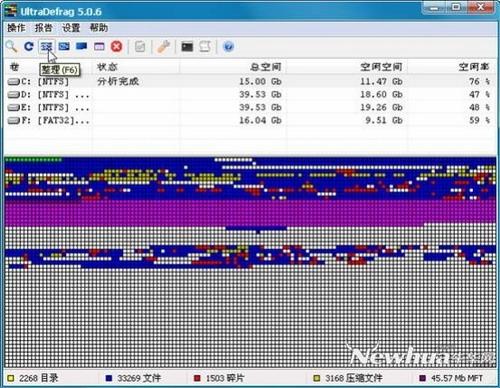Image resolution: width=500 pixels, height=388 pixels.
Task: Click the 18.60 Gb free space cell
Action: [381, 95]
